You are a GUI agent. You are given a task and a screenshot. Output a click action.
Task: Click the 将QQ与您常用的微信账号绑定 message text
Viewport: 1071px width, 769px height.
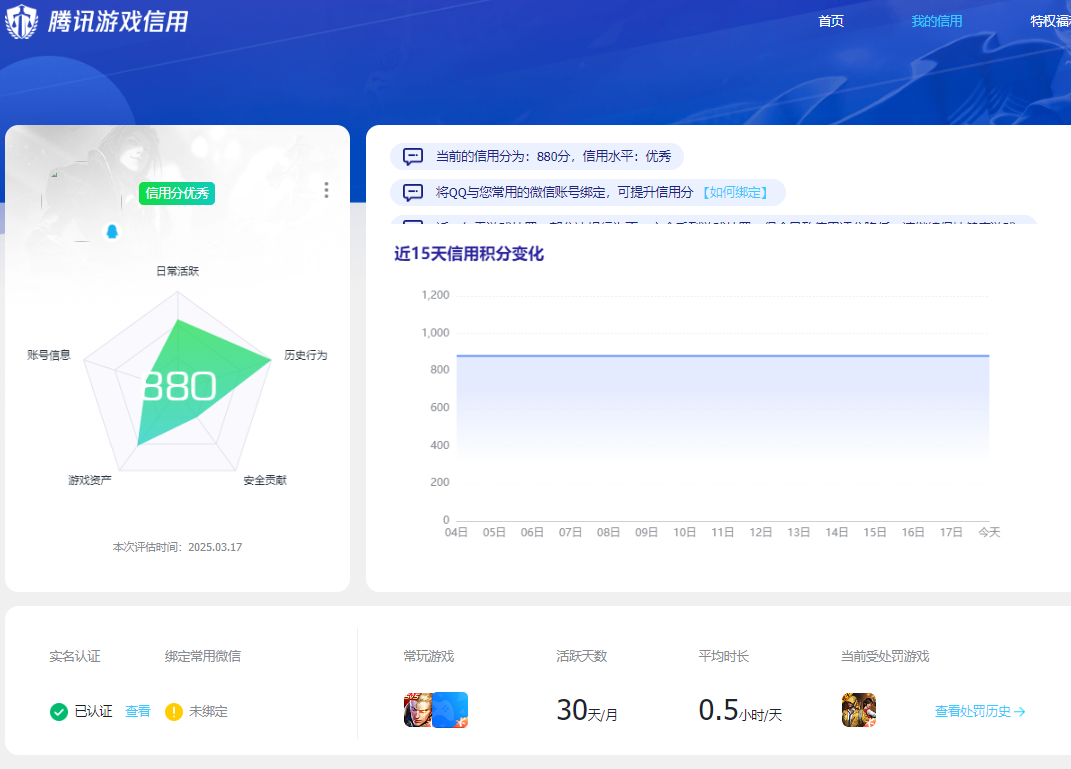(564, 193)
